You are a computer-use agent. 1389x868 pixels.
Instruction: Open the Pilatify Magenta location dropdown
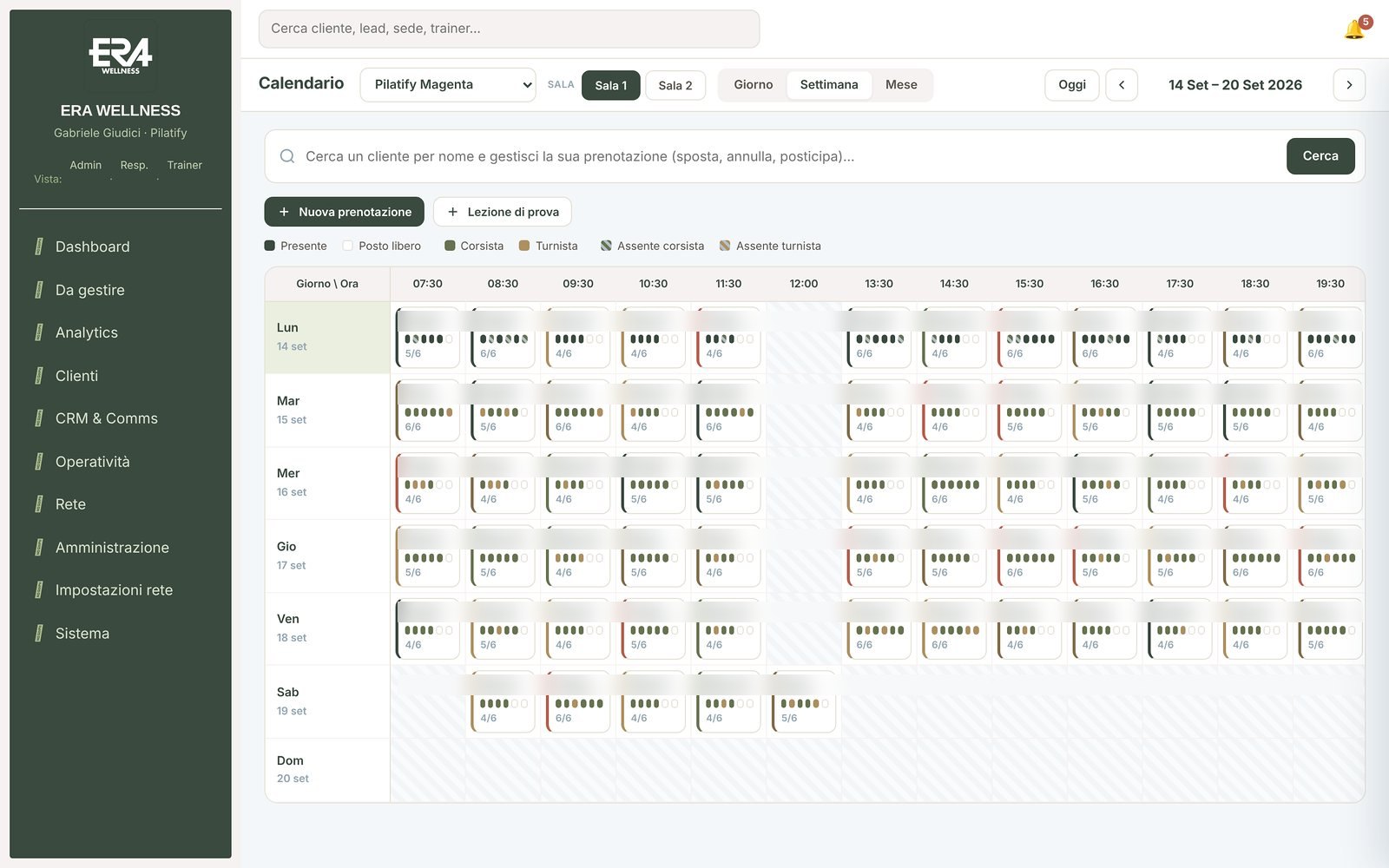coord(448,85)
